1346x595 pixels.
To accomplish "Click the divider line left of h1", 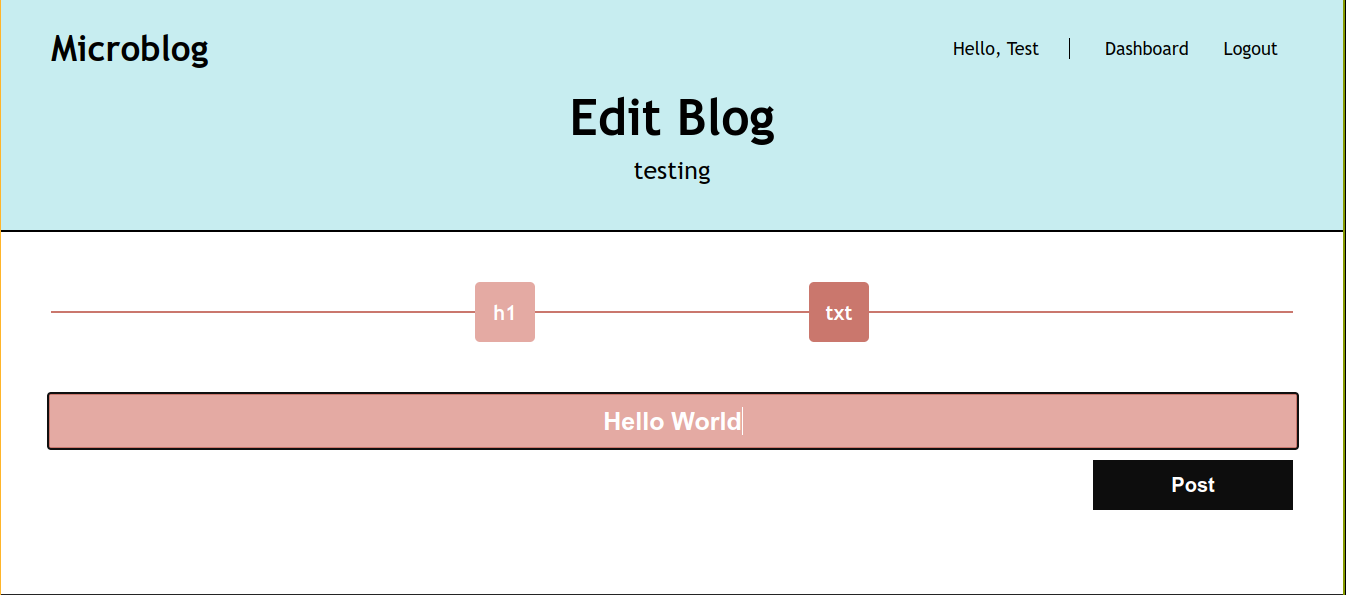I will point(260,312).
